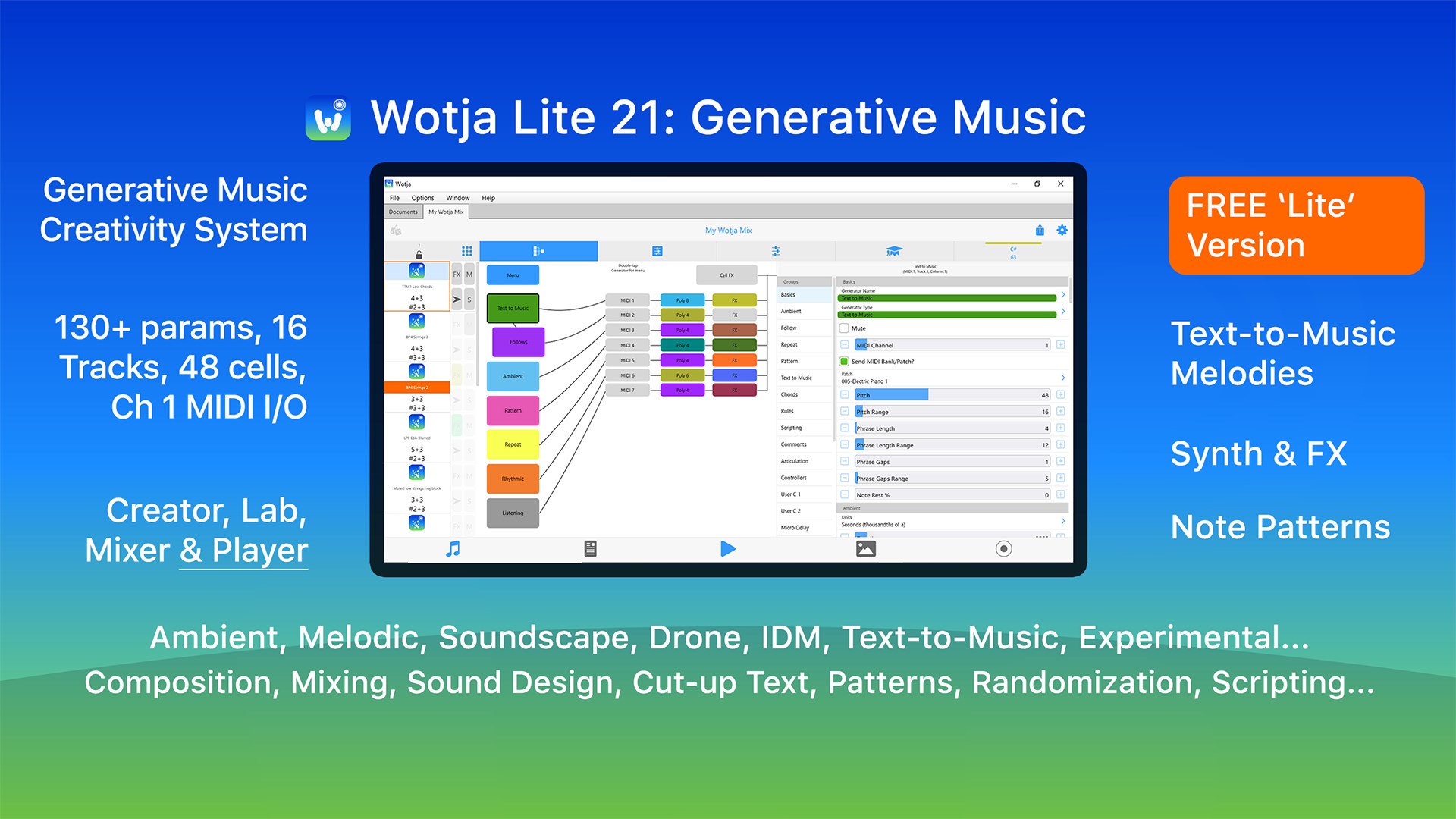Expand the Generator Name chevron
This screenshot has width=1456, height=819.
(1062, 295)
